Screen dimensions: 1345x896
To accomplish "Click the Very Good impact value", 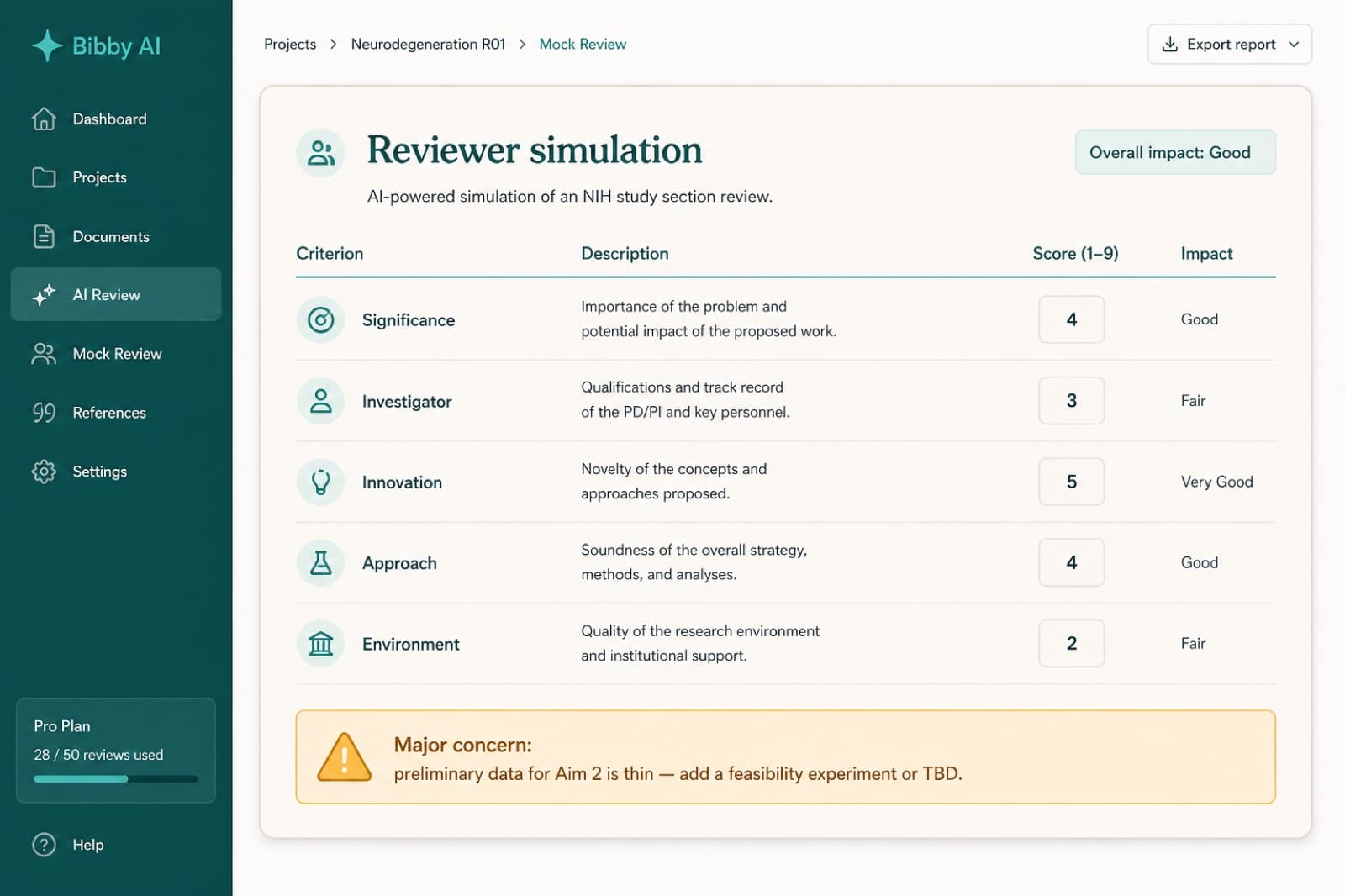I will (x=1216, y=482).
